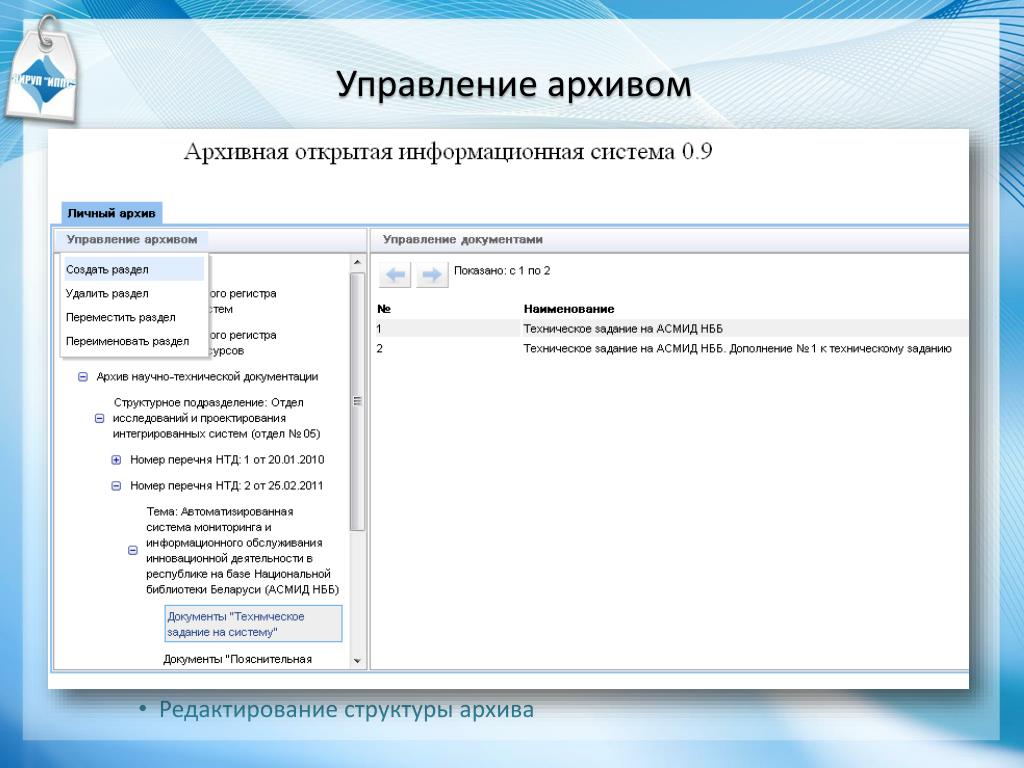Collapse 'Структурное подразделение' tree node
Image resolution: width=1024 pixels, height=768 pixels.
(99, 418)
